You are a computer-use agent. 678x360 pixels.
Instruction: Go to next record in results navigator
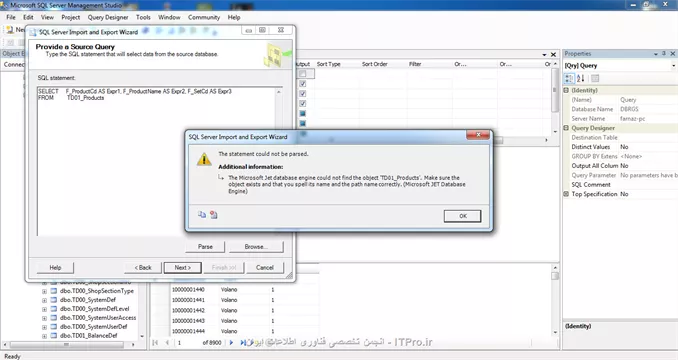231,342
